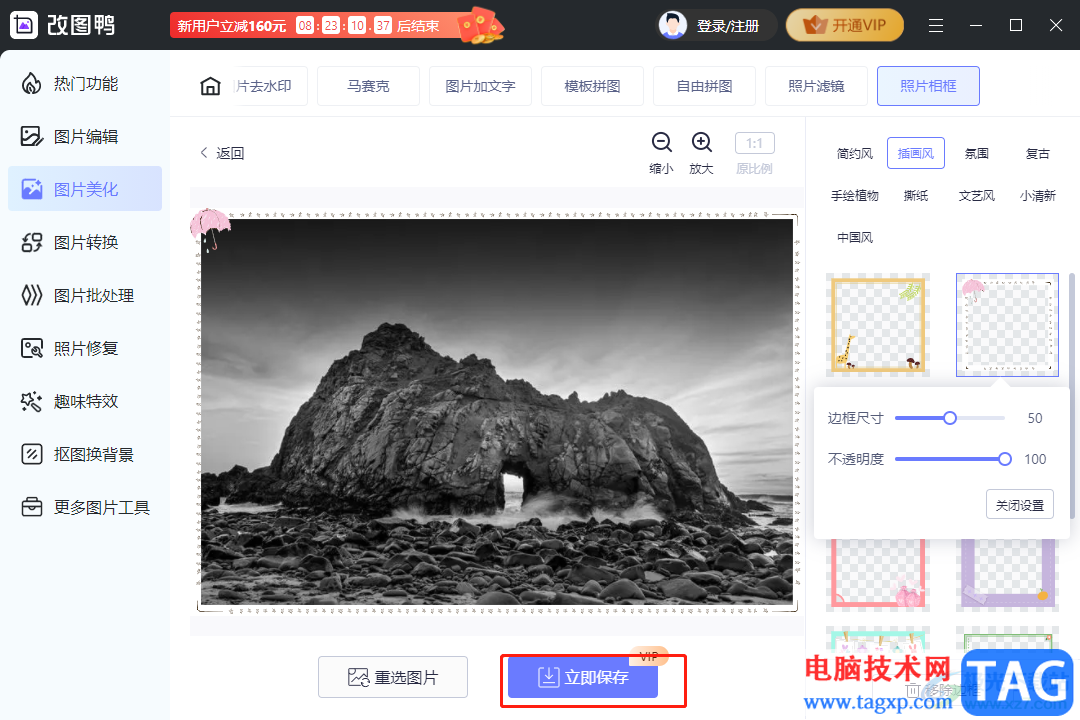The height and width of the screenshot is (720, 1080).
Task: Click the user avatar icon
Action: (x=672, y=25)
